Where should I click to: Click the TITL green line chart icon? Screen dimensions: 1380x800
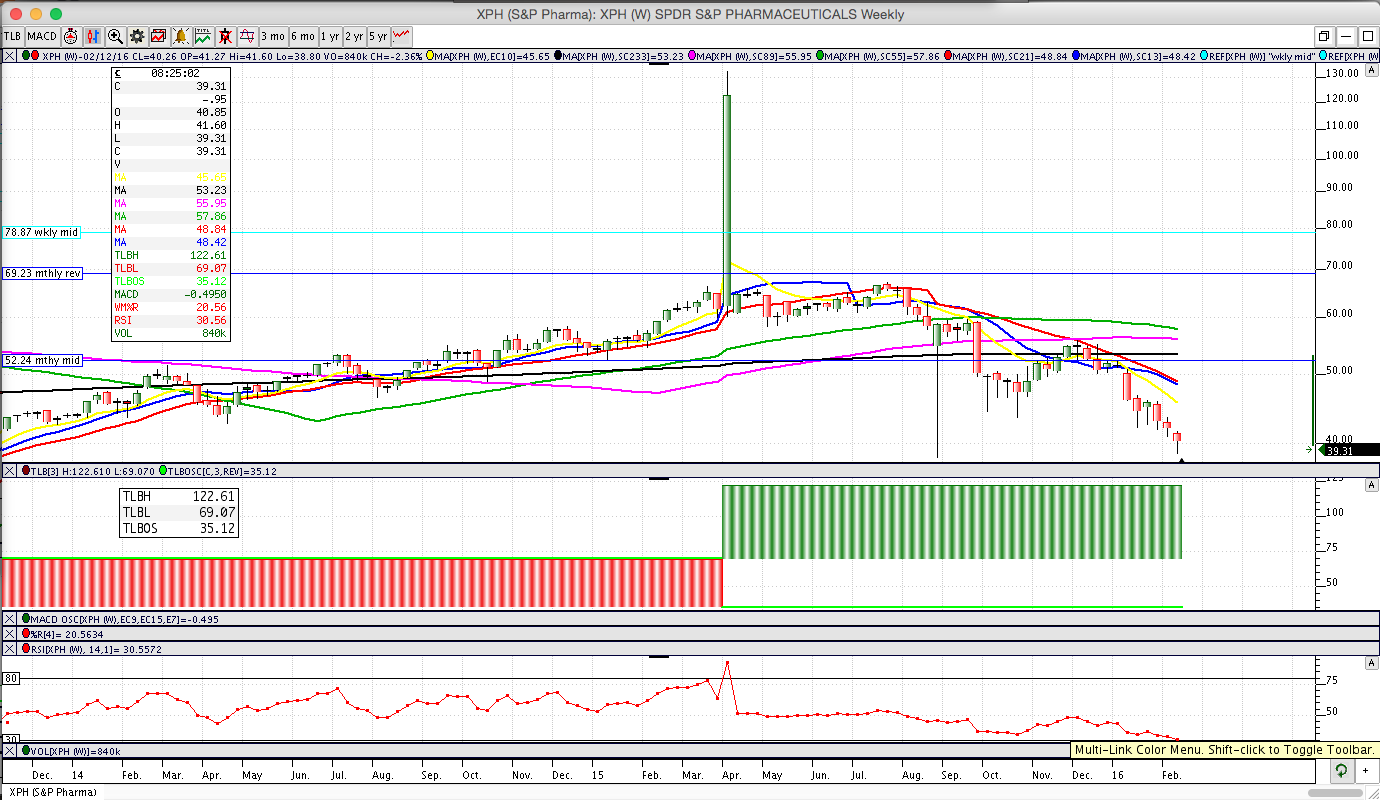(203, 36)
